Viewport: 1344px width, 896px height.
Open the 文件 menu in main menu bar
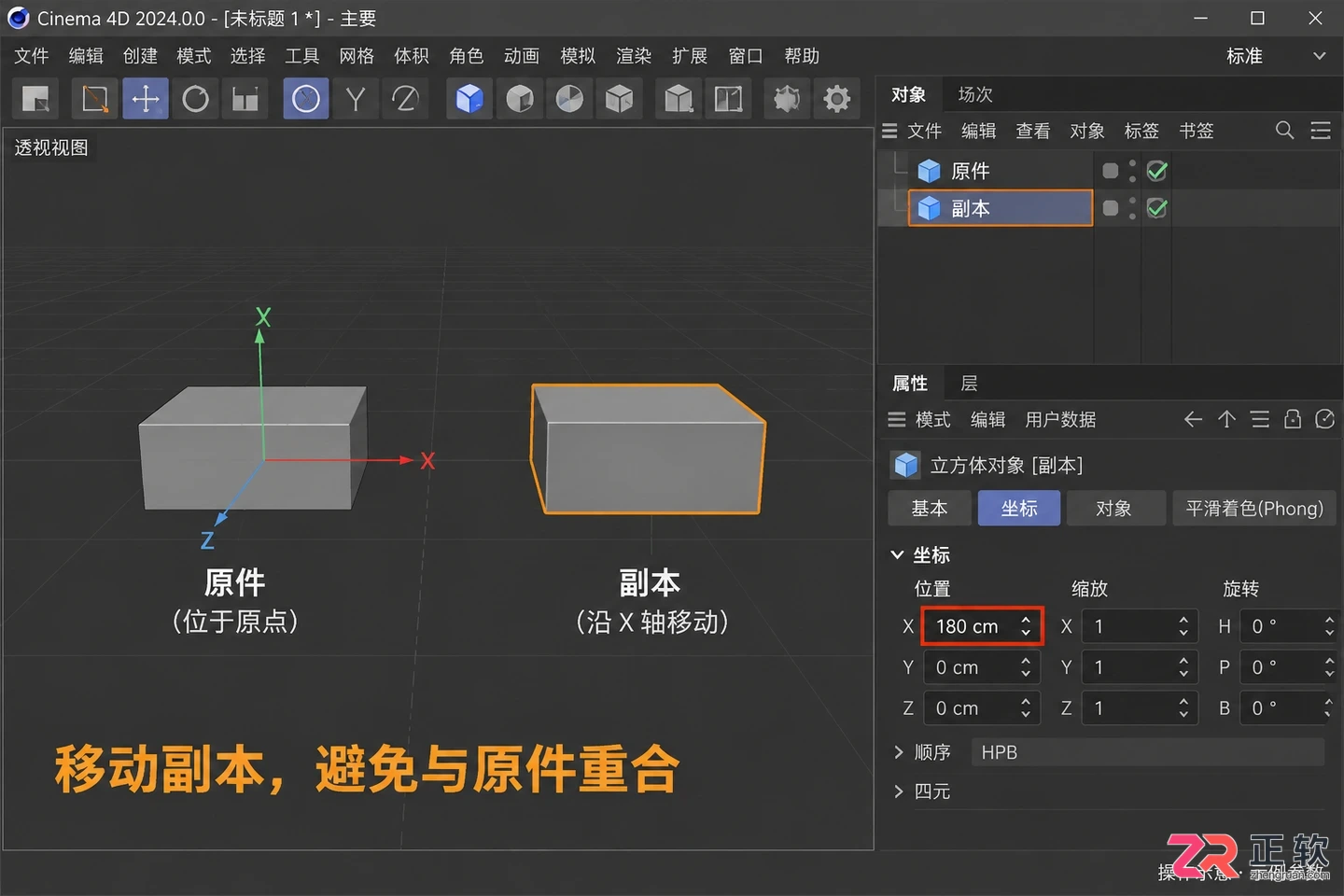click(x=32, y=56)
